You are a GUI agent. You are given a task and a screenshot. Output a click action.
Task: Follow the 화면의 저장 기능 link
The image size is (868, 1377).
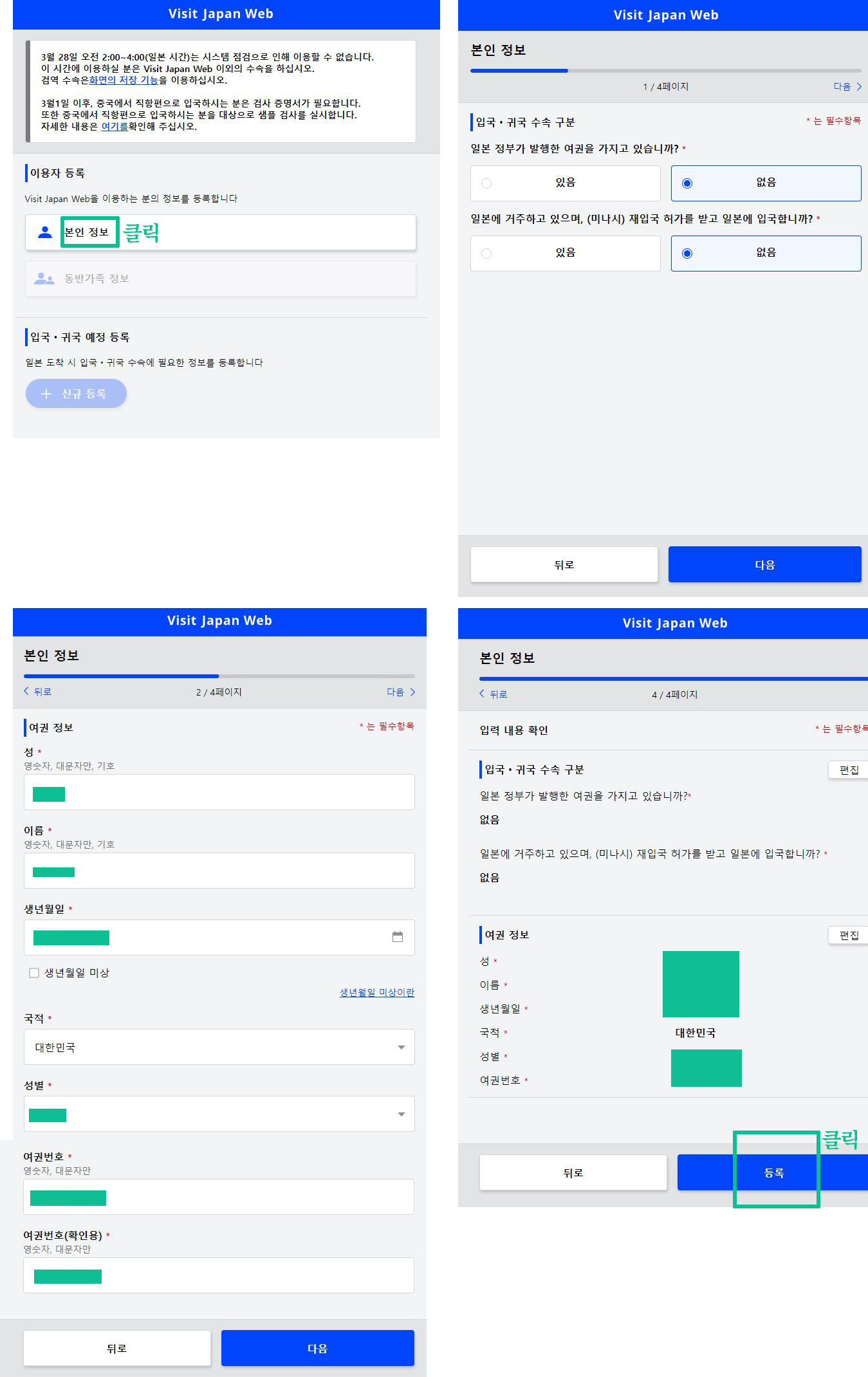(x=124, y=80)
